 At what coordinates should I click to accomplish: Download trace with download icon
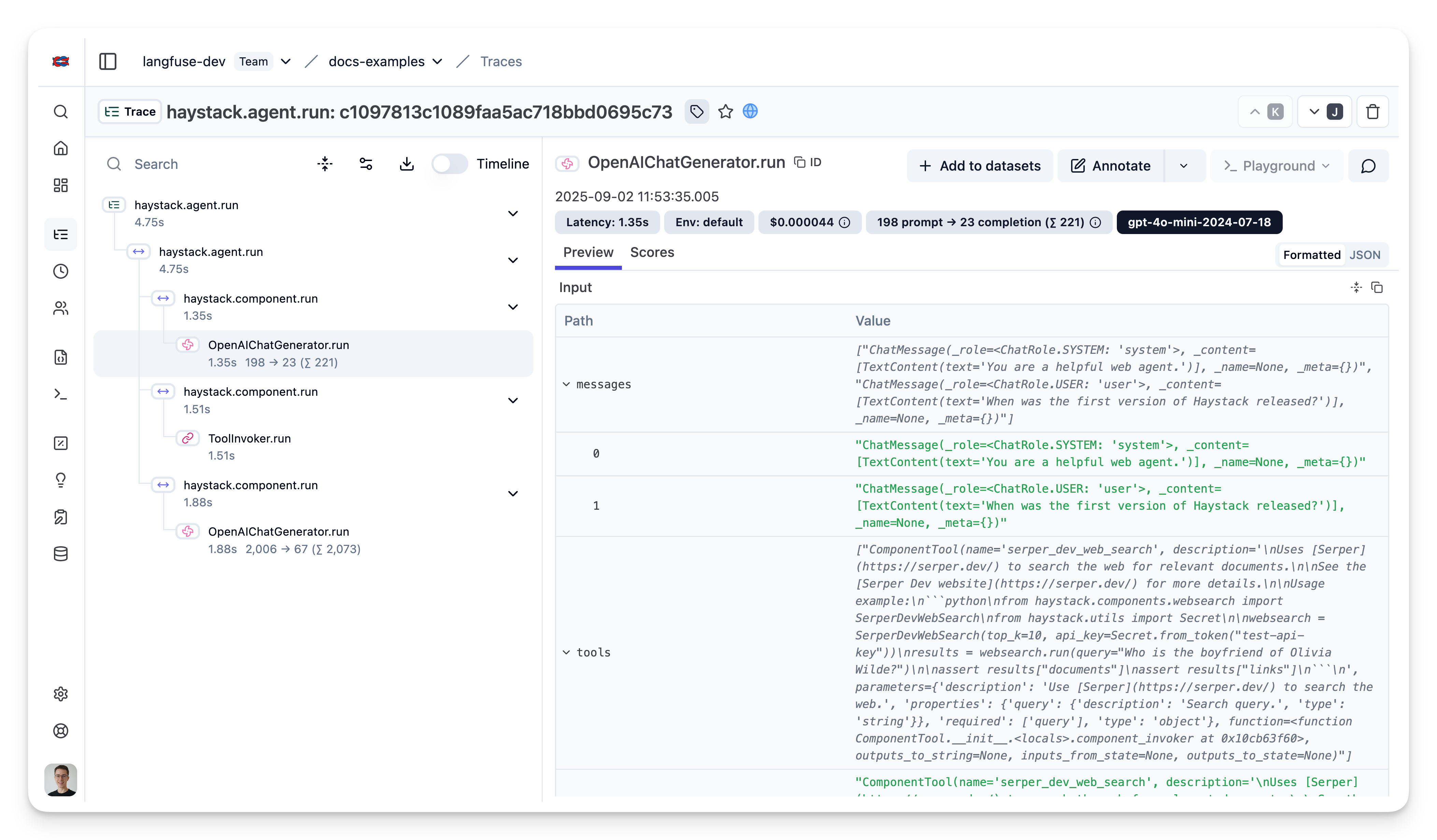407,164
